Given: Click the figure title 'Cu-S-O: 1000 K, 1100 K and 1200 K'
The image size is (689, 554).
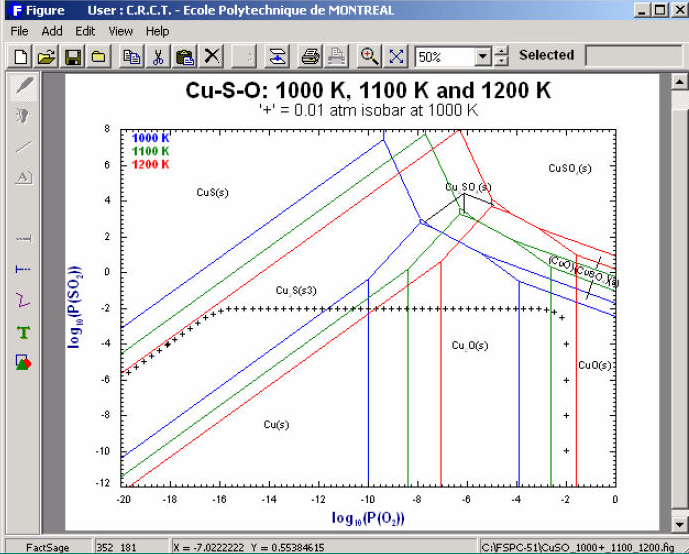Looking at the screenshot, I should pos(368,90).
